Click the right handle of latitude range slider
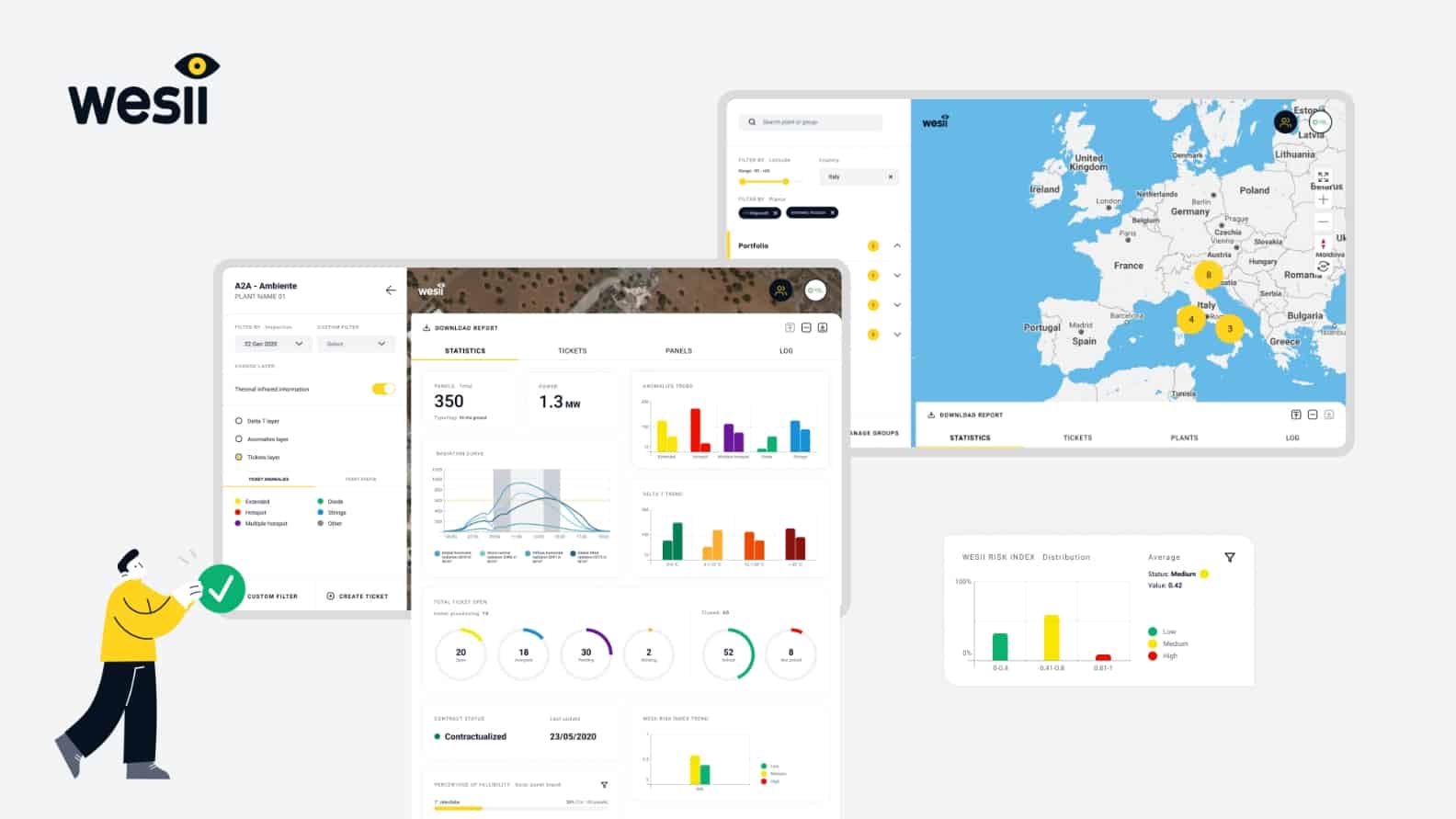Screen dimensions: 1456x819 click(x=786, y=182)
